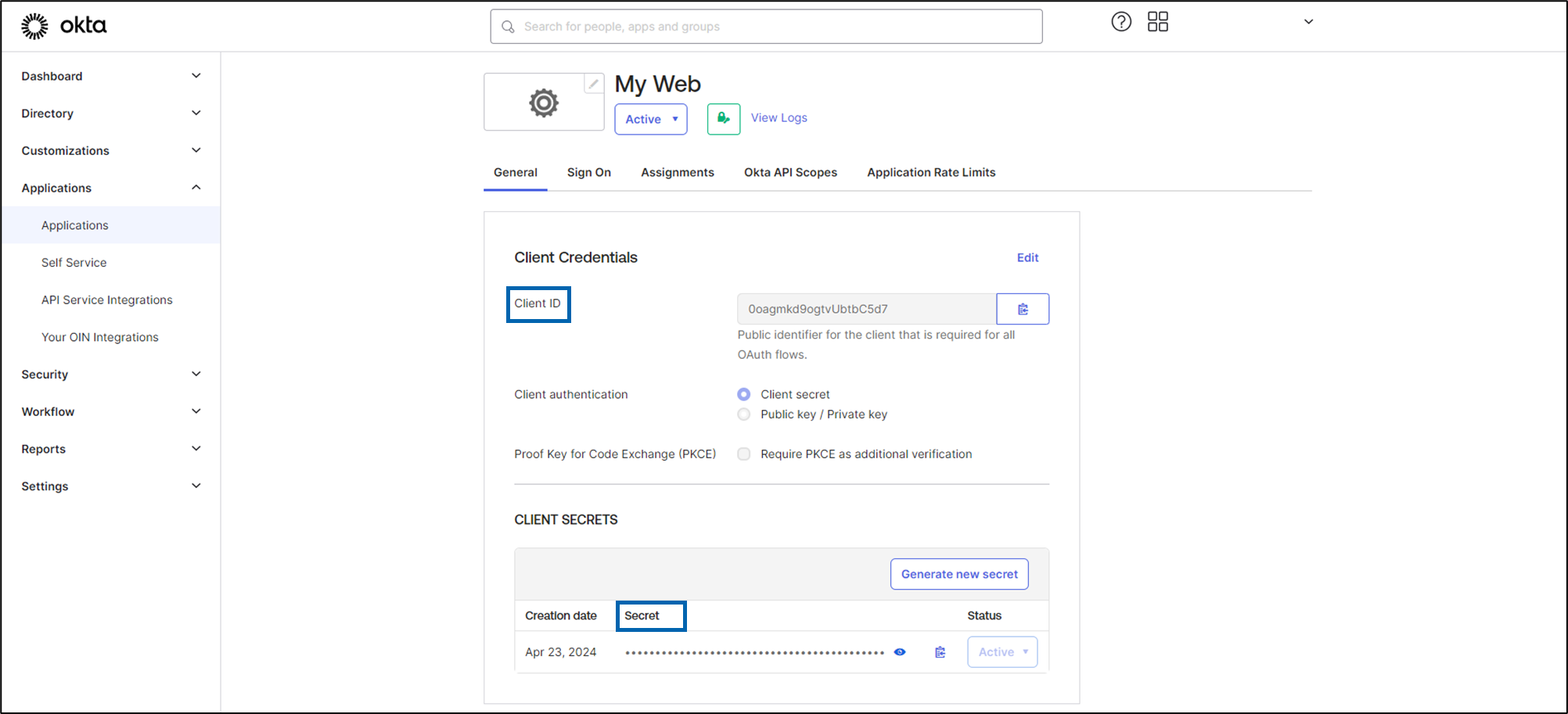Select Applications submenu item
This screenshot has height=714, width=1568.
point(111,225)
